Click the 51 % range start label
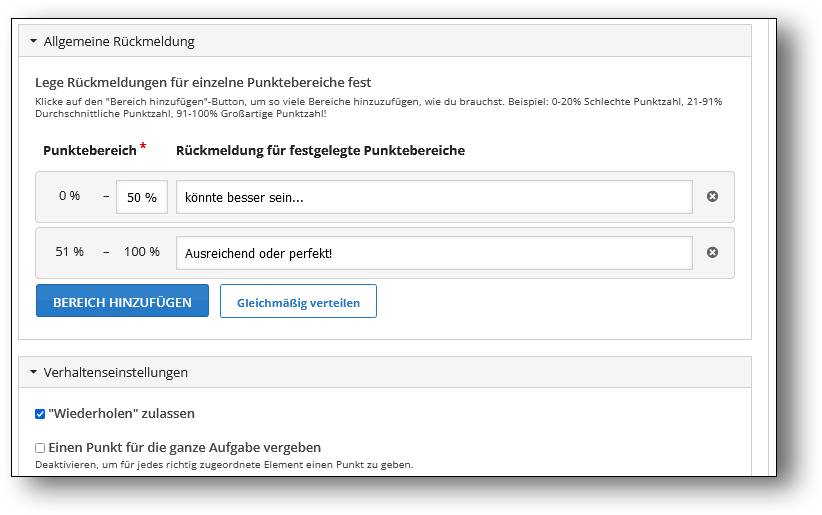 pyautogui.click(x=70, y=252)
